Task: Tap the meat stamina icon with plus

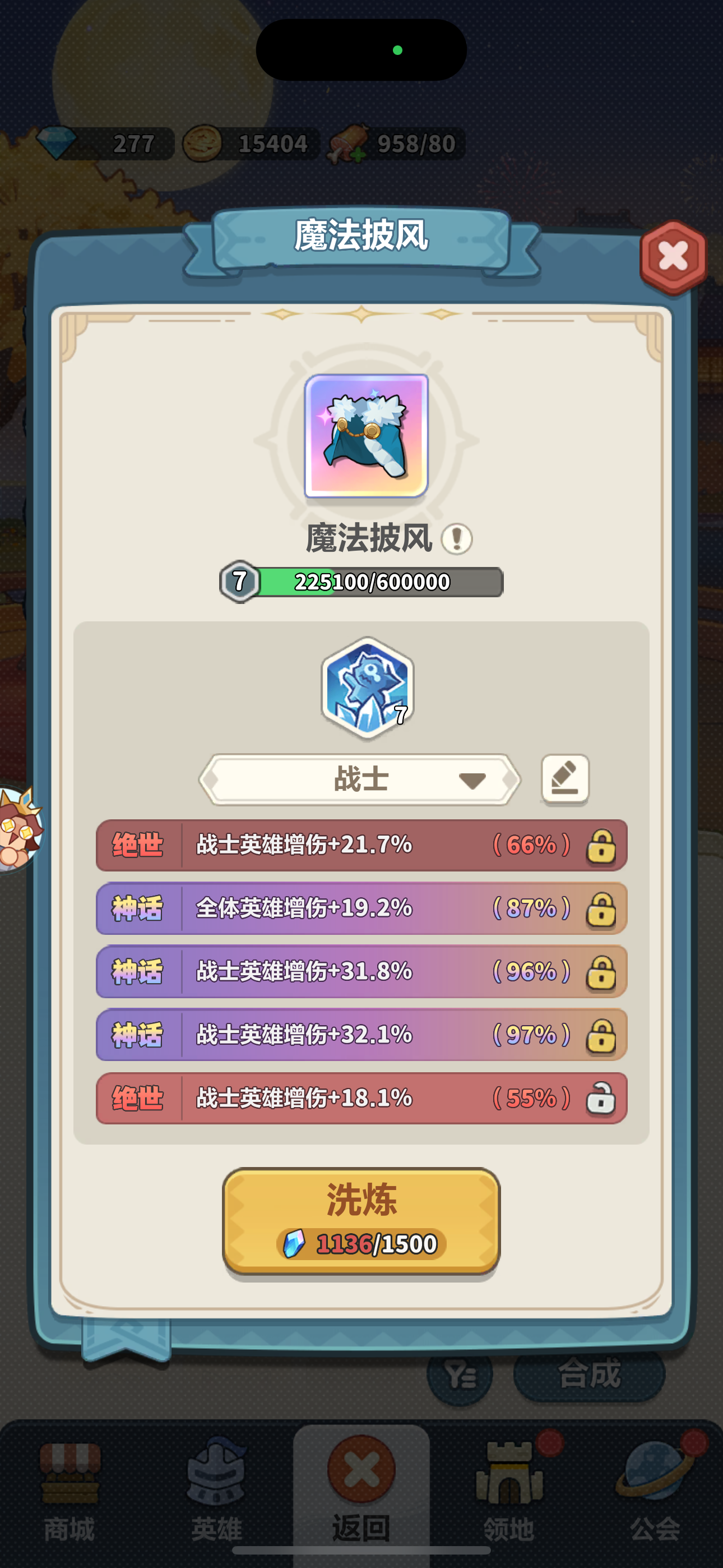Action: click(349, 145)
